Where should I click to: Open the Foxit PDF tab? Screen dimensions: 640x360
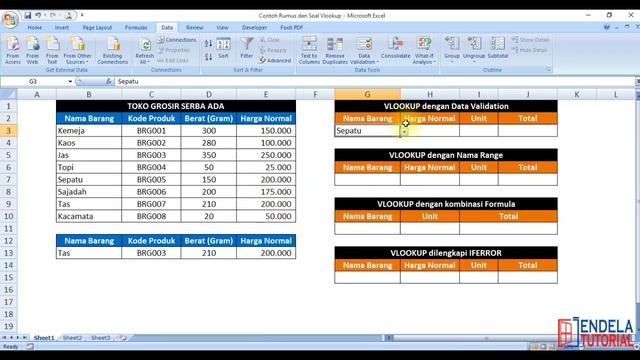point(291,27)
